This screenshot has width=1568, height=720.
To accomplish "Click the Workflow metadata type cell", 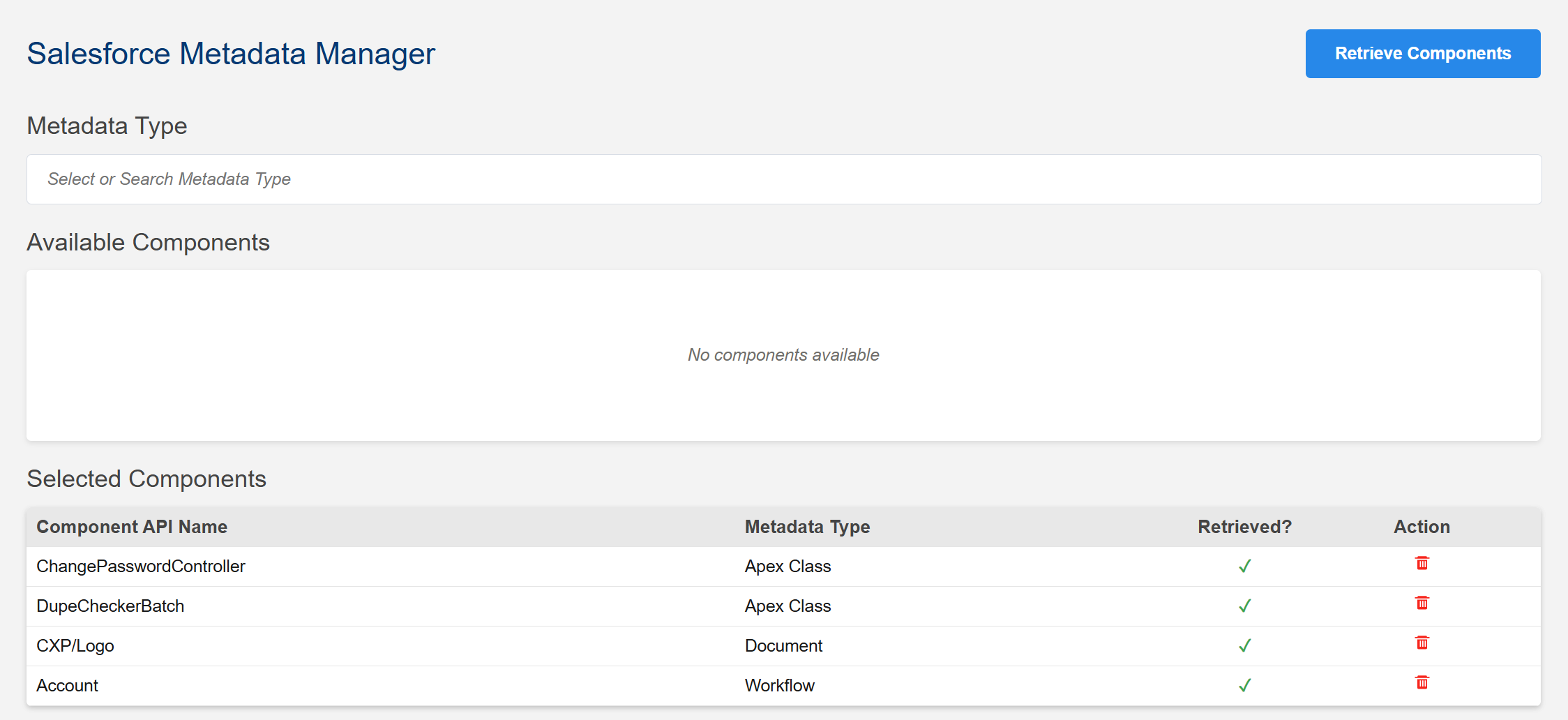I will tap(779, 686).
